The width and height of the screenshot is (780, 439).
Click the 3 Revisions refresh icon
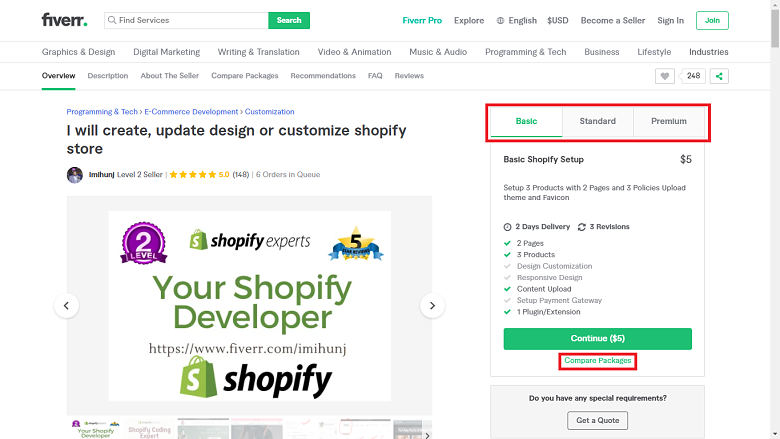coord(582,227)
